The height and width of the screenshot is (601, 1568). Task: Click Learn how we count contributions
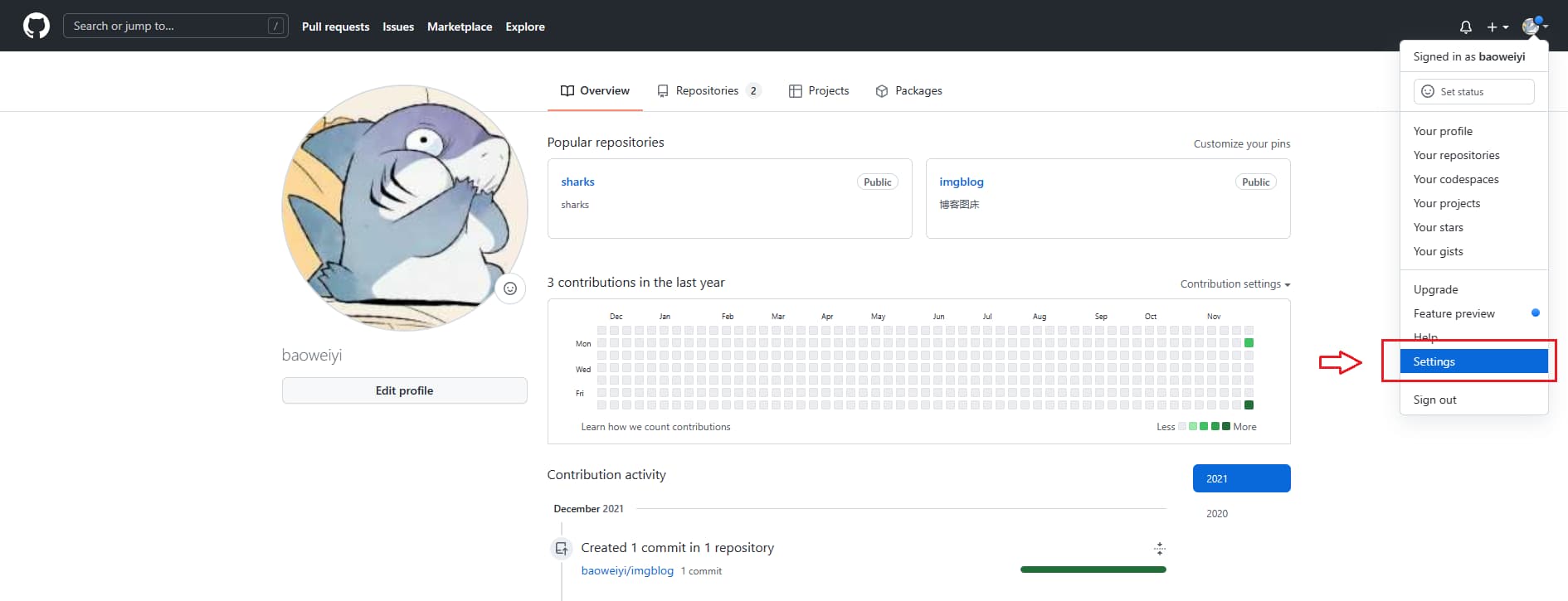pos(655,427)
